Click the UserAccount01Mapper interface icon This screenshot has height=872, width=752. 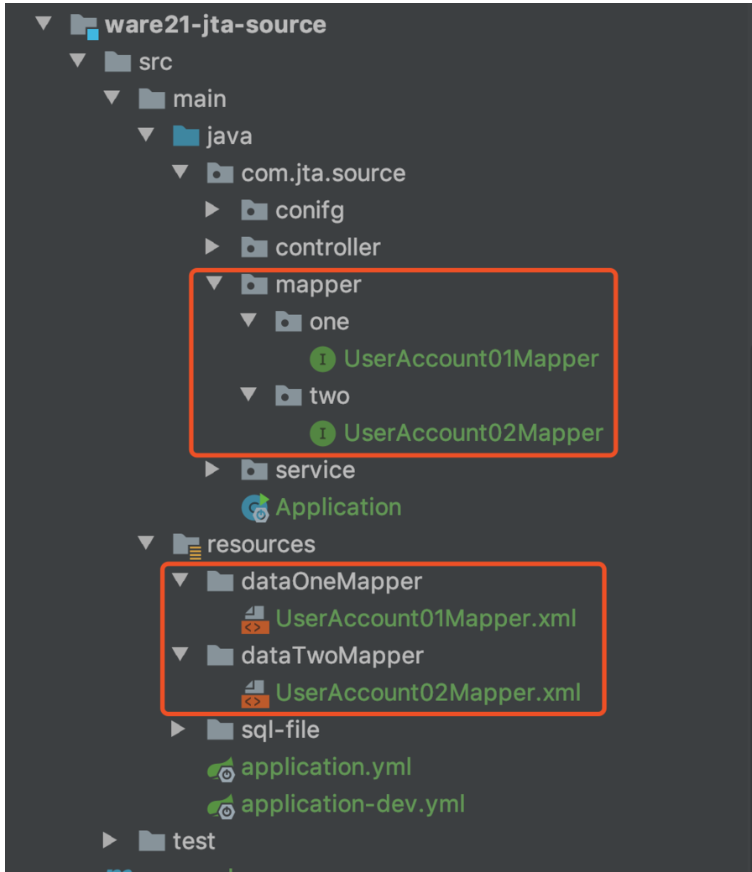(x=321, y=359)
